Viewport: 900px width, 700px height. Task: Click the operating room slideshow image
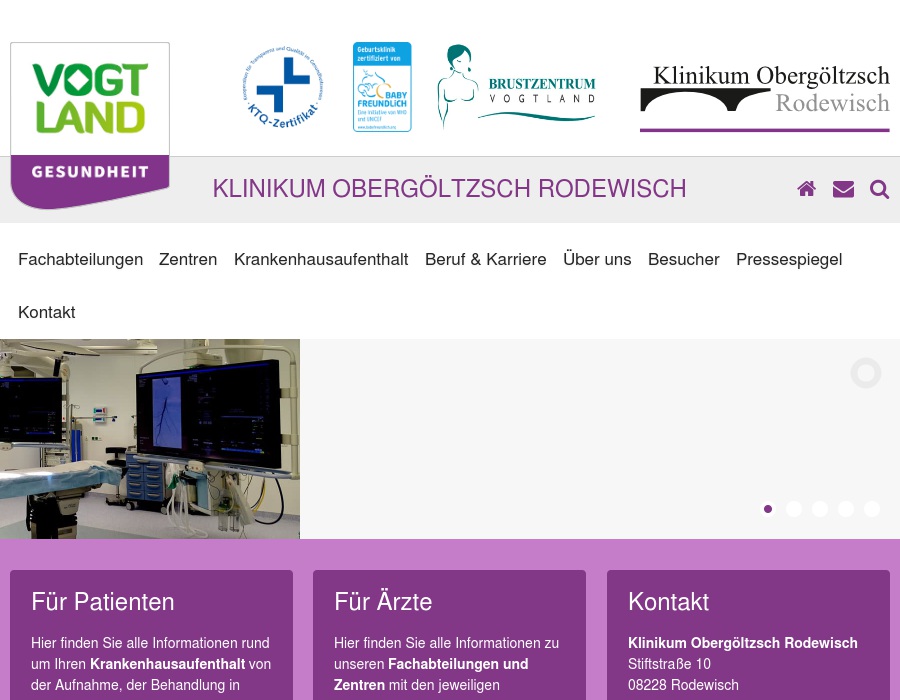coord(150,439)
